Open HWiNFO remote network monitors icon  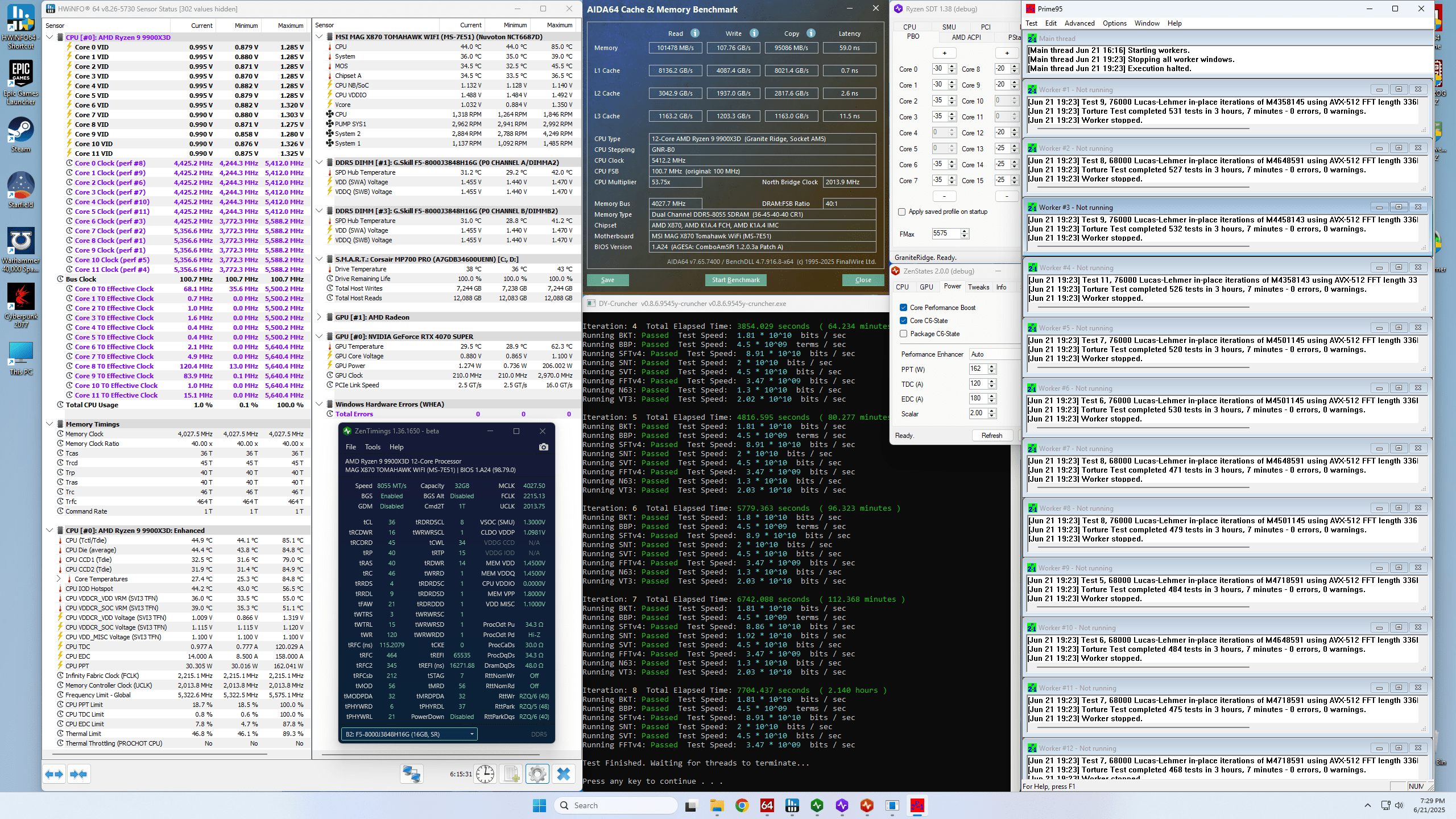point(412,774)
